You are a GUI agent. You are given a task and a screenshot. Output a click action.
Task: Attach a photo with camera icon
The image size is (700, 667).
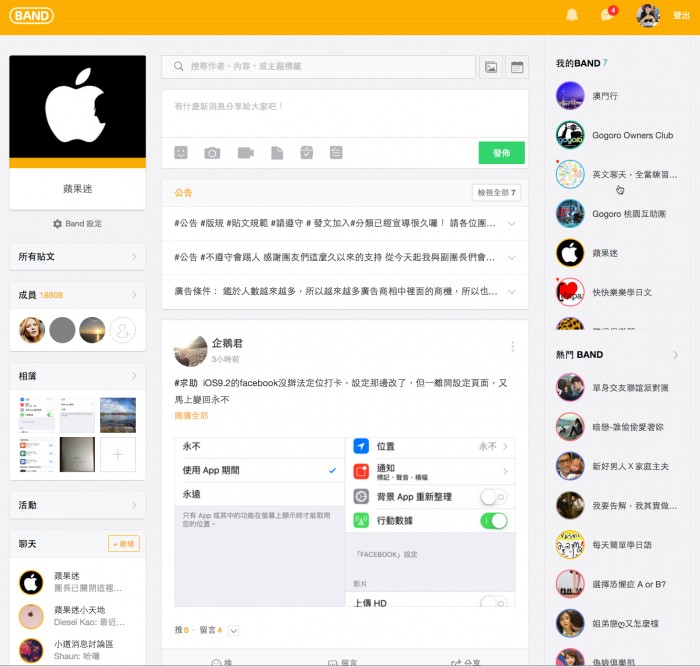pyautogui.click(x=212, y=153)
